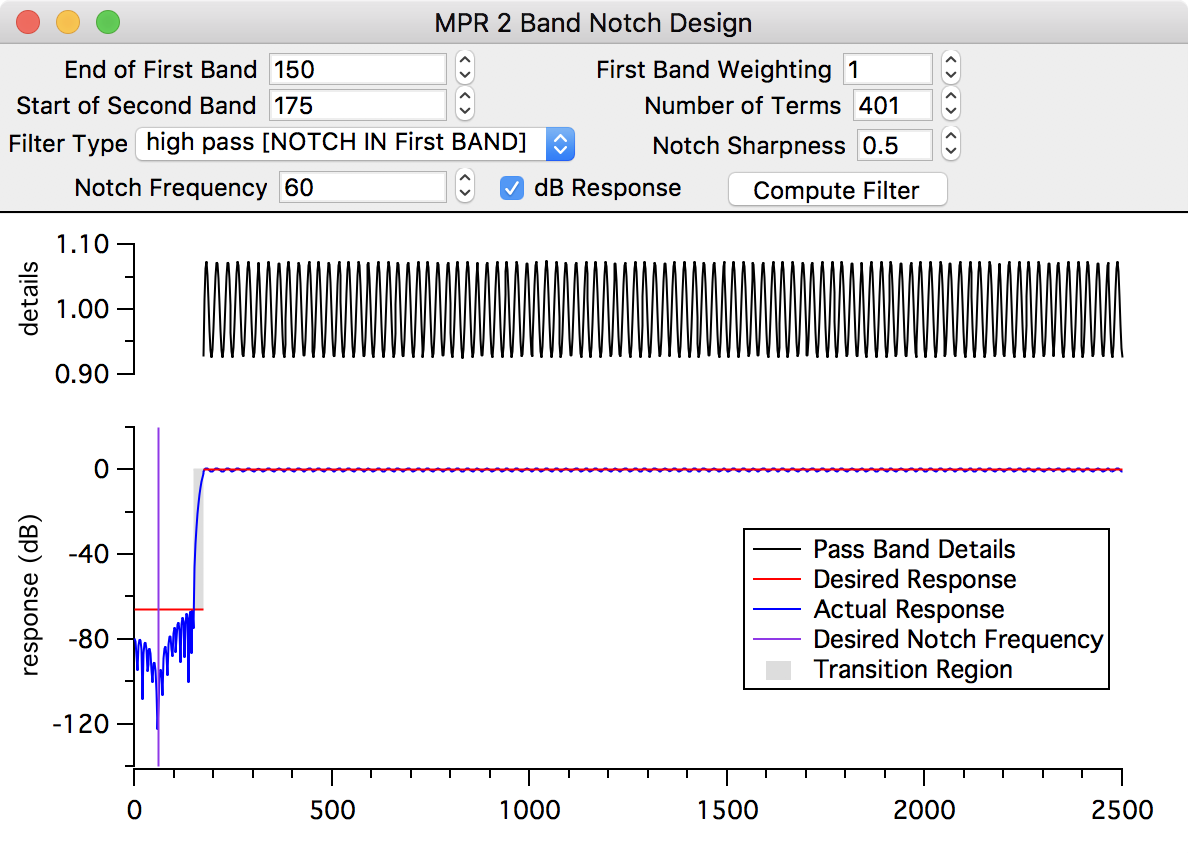Open the Filter Type dropdown menu
Image resolution: width=1188 pixels, height=860 pixels.
tap(355, 143)
